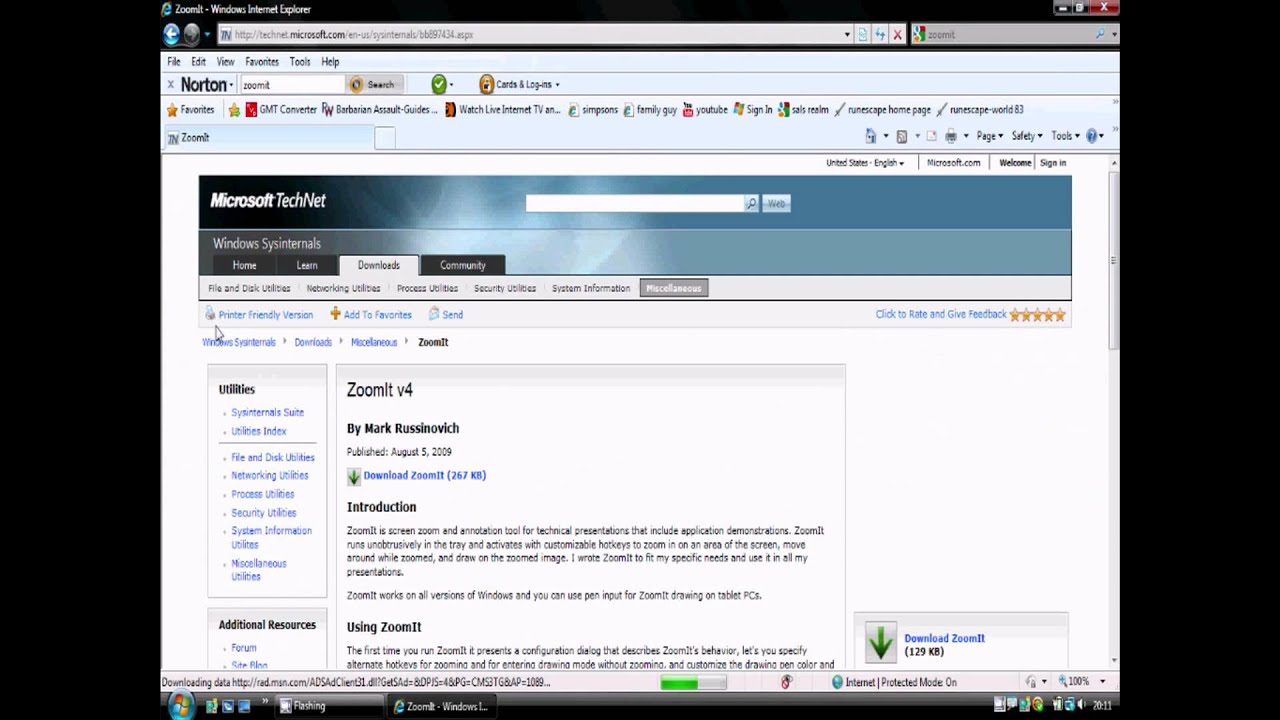
Task: Click the Sign in link
Action: [1053, 163]
